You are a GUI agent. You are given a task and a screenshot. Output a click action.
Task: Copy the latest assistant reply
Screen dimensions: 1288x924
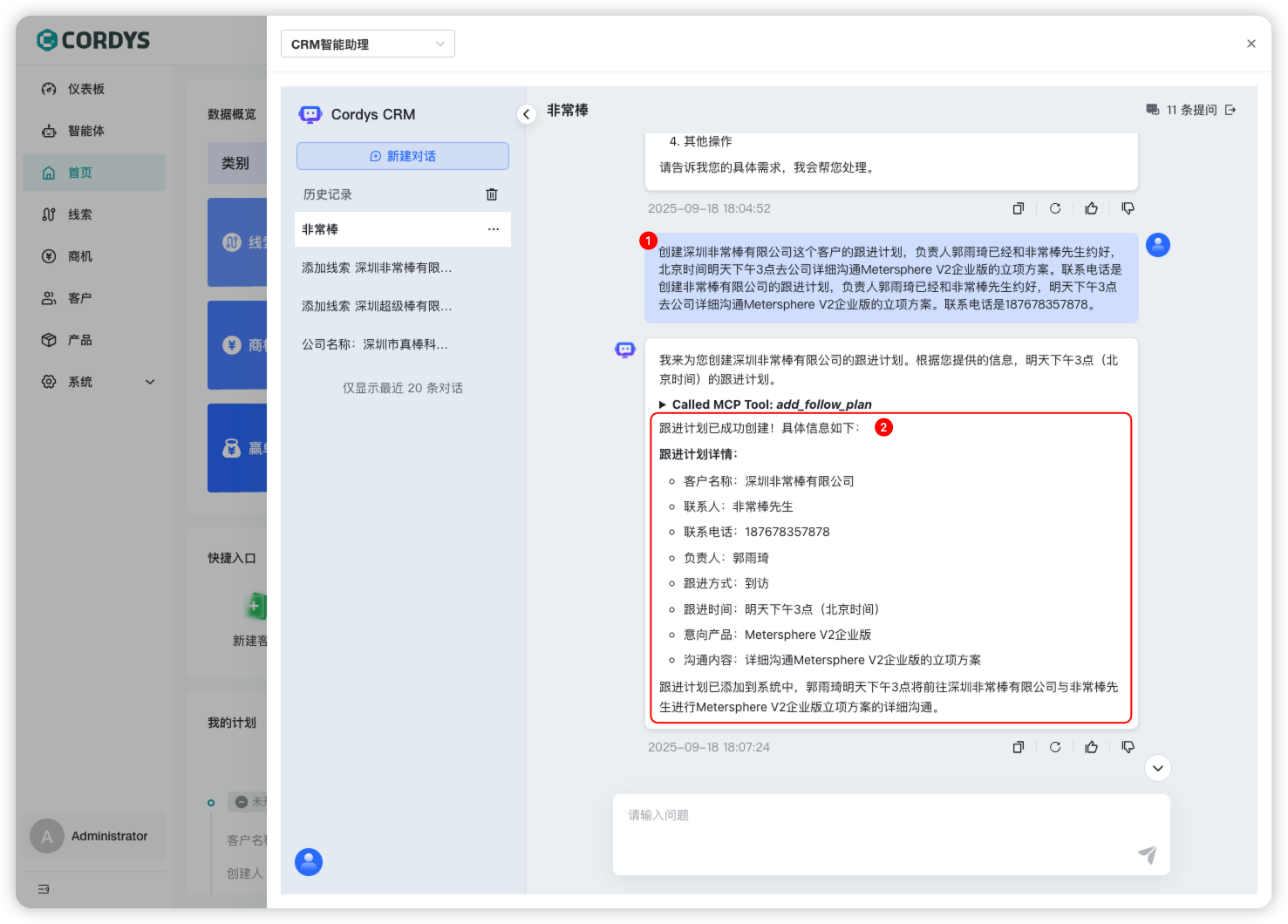[x=1018, y=747]
